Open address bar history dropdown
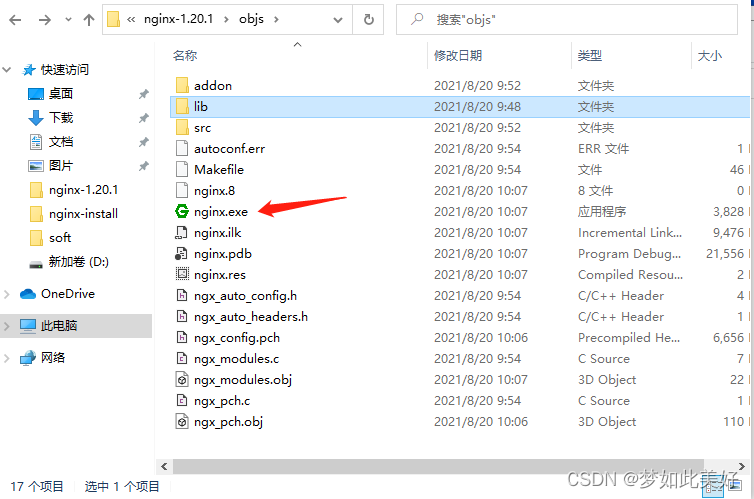754x499 pixels. [x=338, y=20]
